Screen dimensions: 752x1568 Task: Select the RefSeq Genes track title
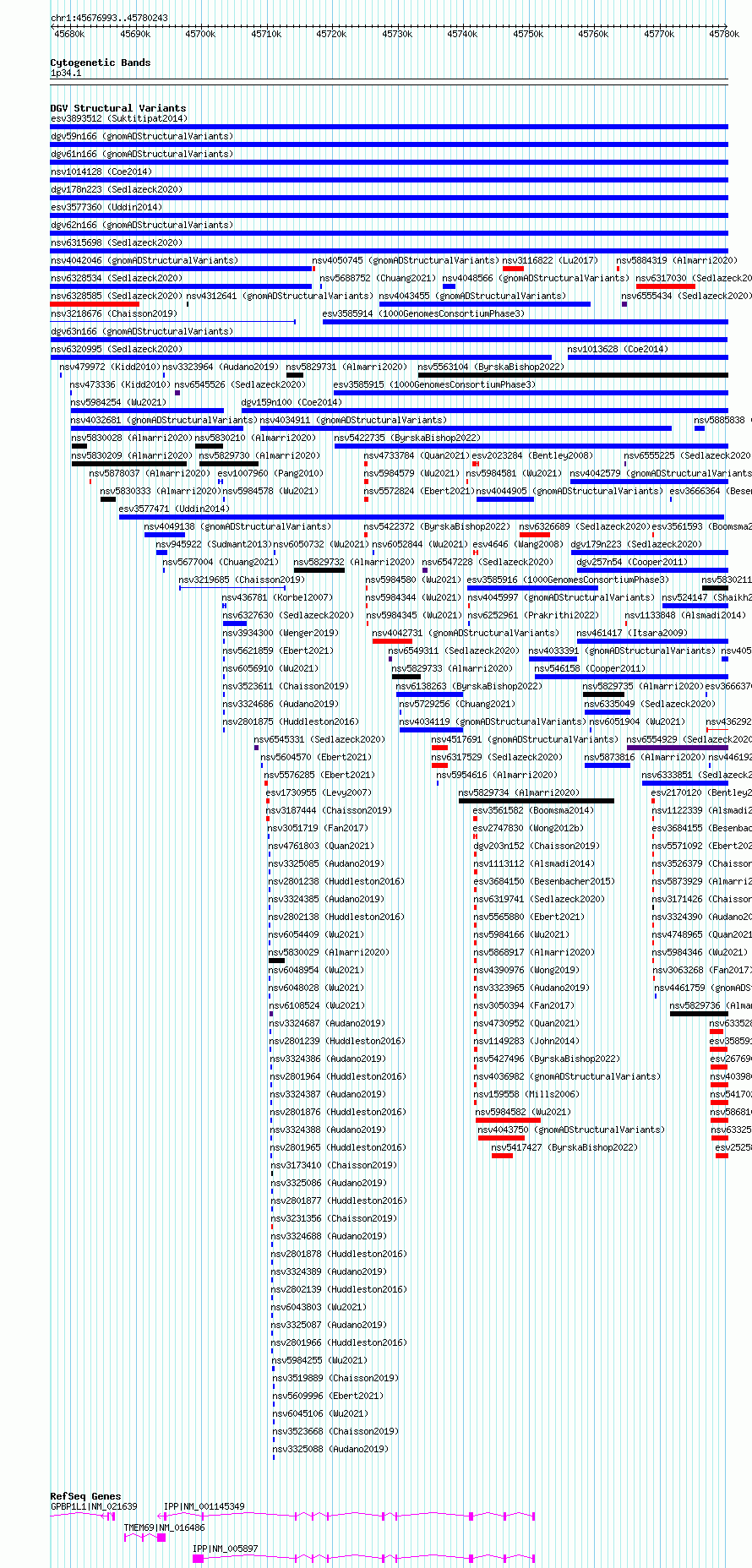tap(85, 1496)
